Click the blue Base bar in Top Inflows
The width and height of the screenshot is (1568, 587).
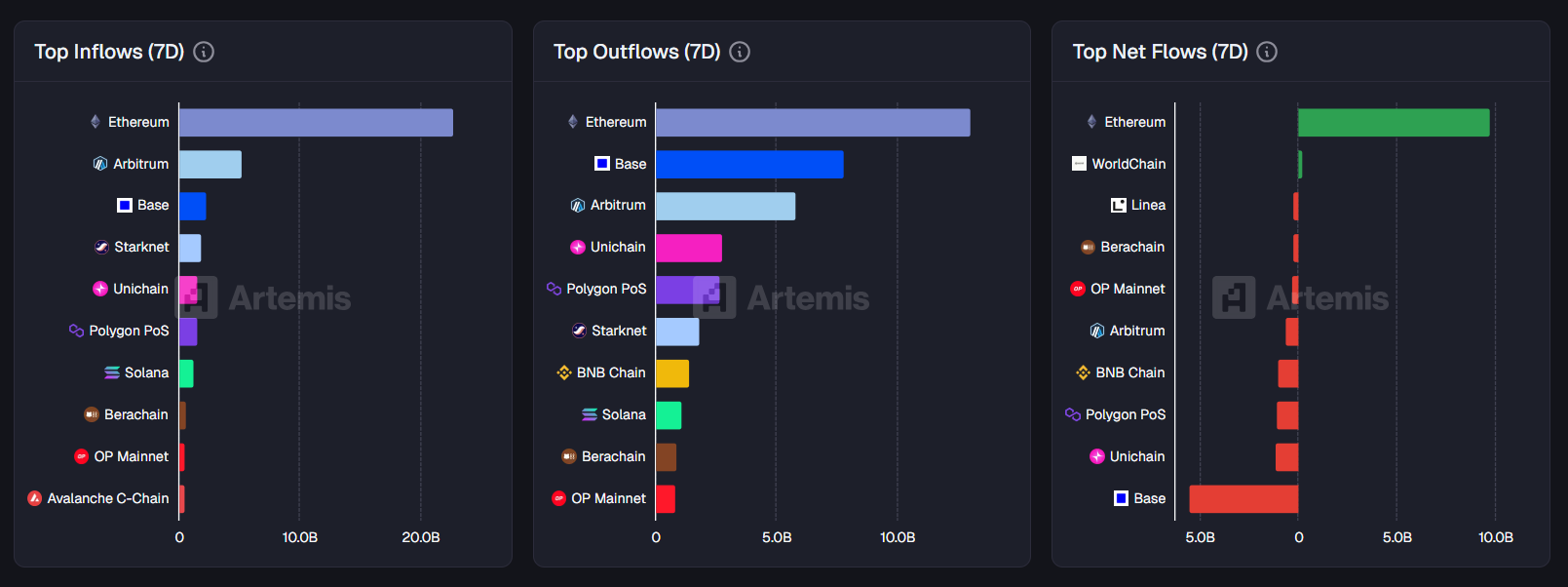tap(193, 207)
